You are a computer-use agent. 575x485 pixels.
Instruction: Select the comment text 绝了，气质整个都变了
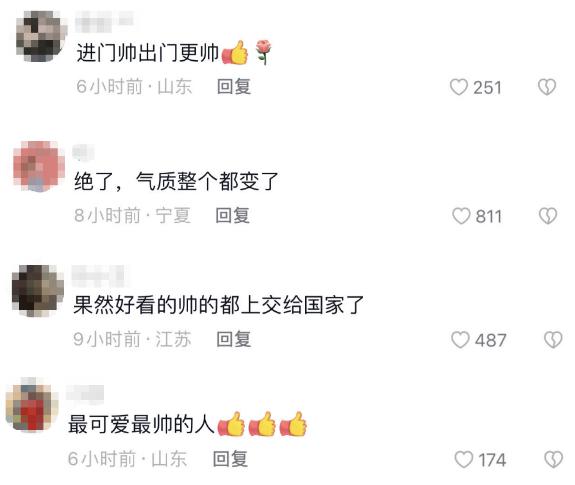coord(176,181)
